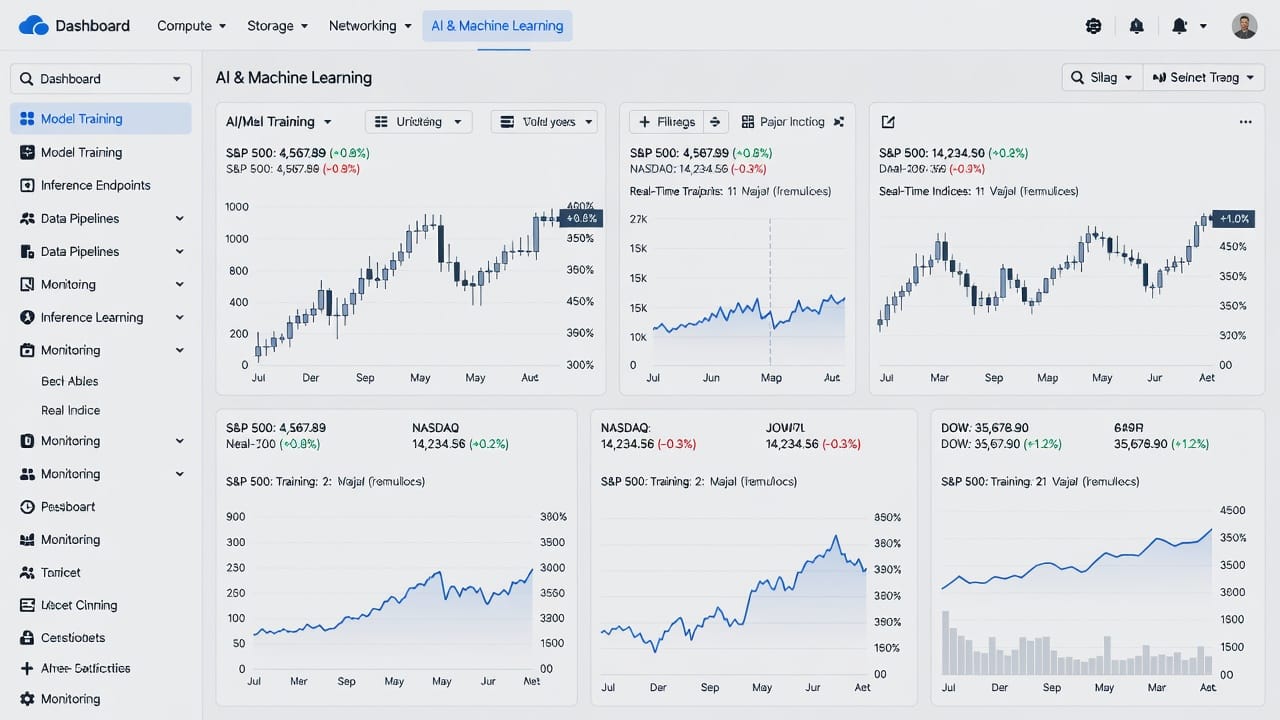The image size is (1280, 720).
Task: Switch to the AI & Machine Learning tab
Action: [x=497, y=26]
